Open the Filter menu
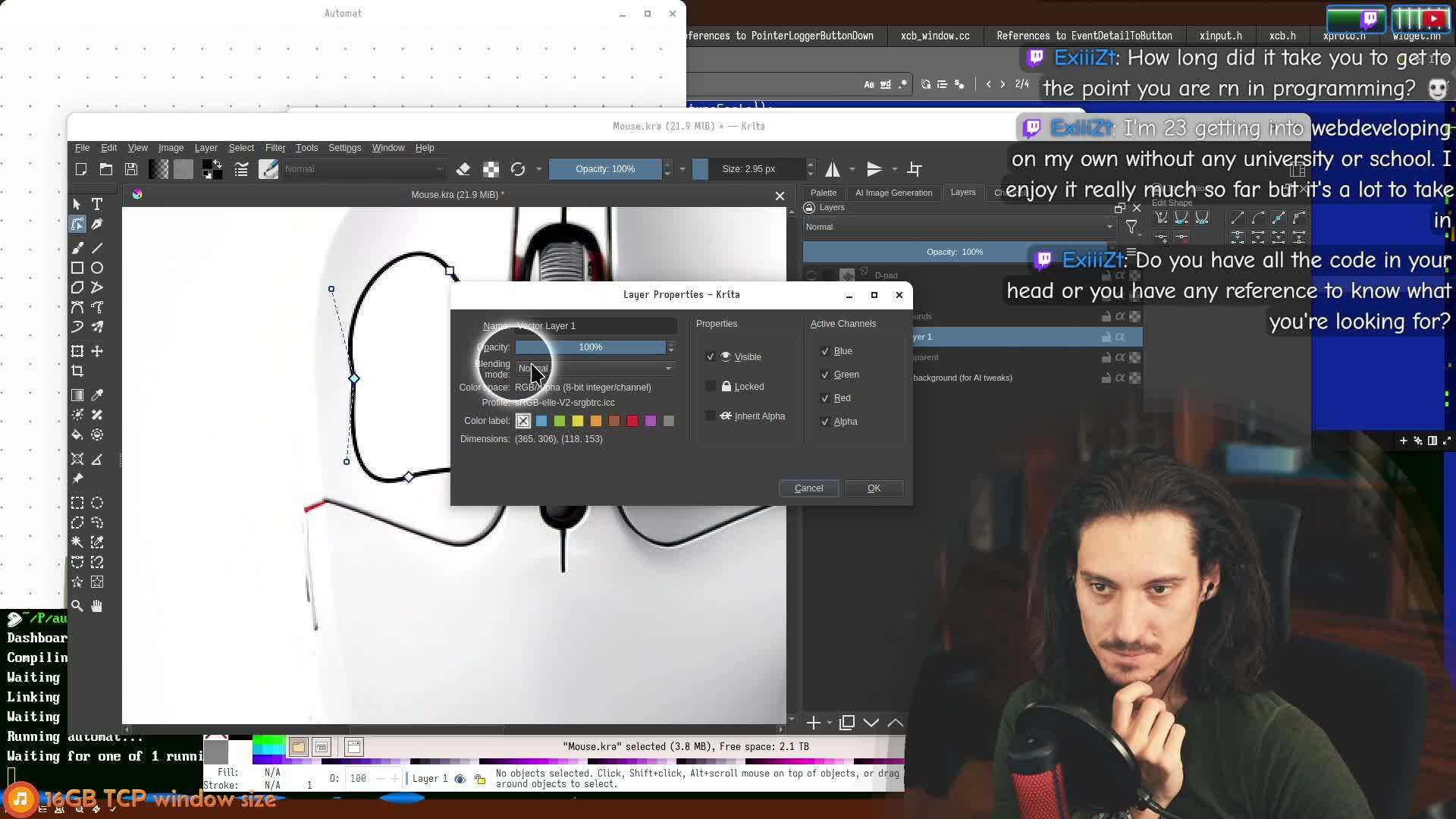 (x=275, y=148)
